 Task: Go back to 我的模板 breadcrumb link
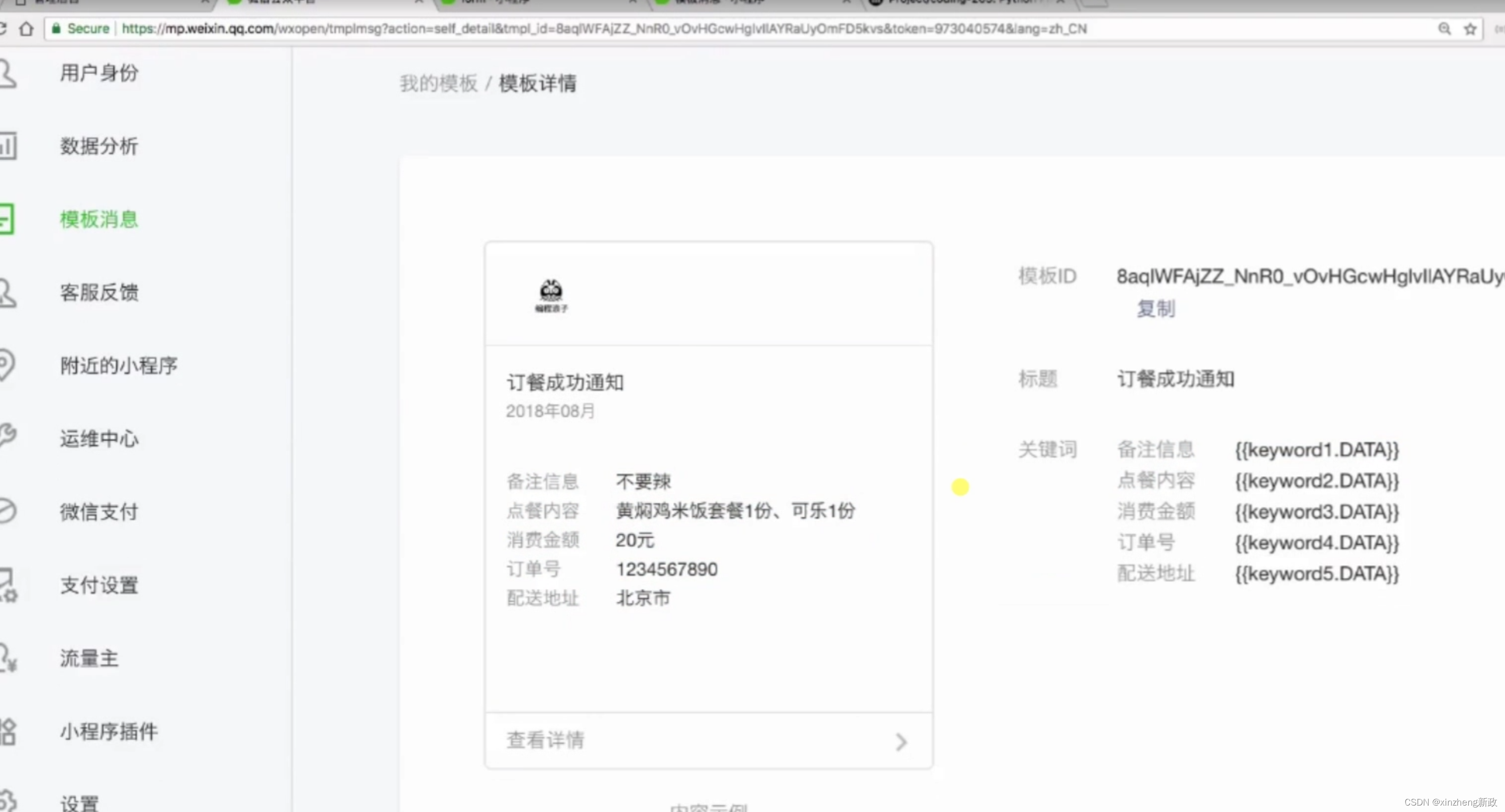click(x=438, y=84)
